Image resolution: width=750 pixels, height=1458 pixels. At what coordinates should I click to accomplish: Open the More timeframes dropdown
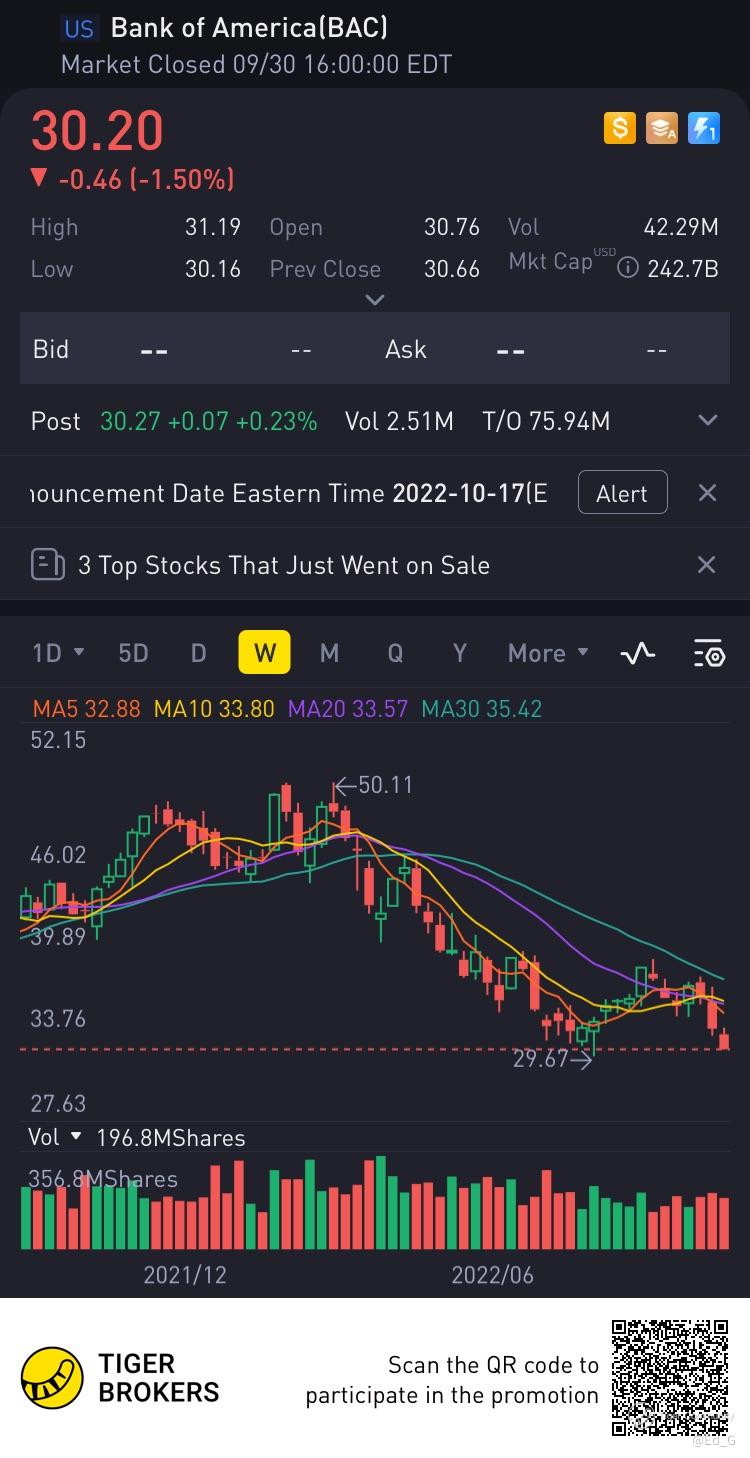coord(549,653)
